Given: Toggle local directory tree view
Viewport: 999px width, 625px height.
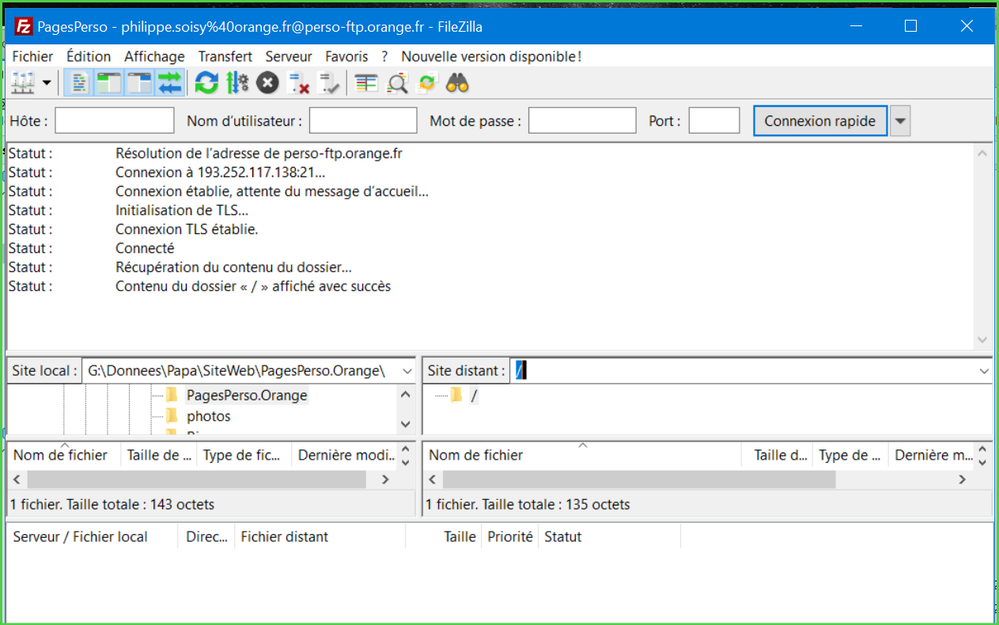Looking at the screenshot, I should (108, 83).
